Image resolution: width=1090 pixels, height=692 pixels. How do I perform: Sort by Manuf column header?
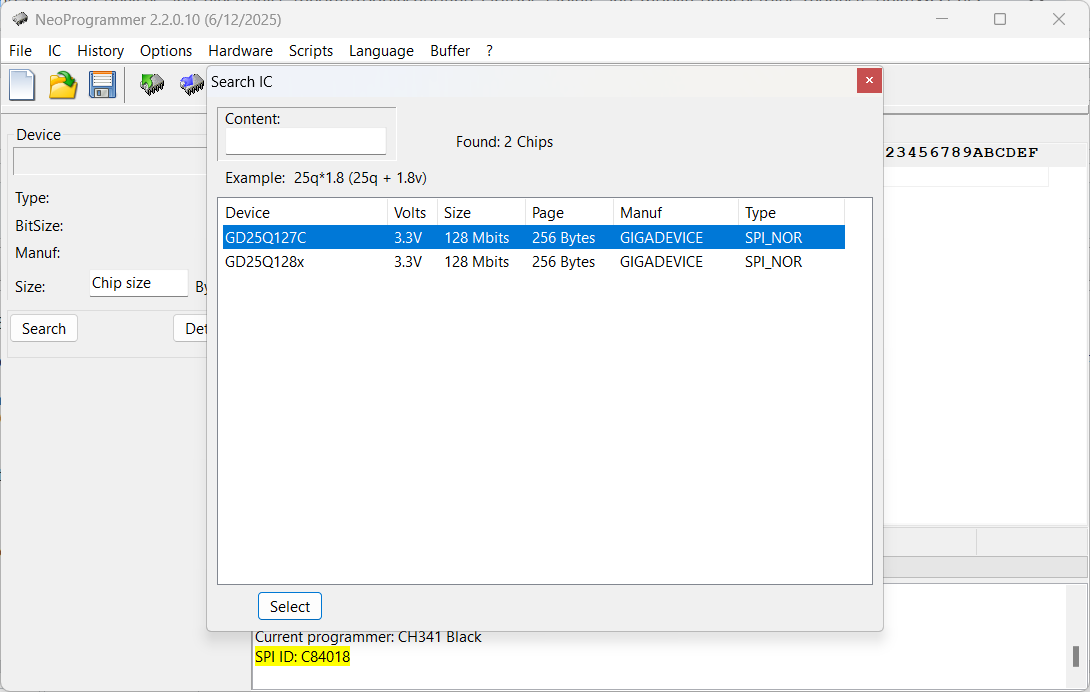(676, 212)
